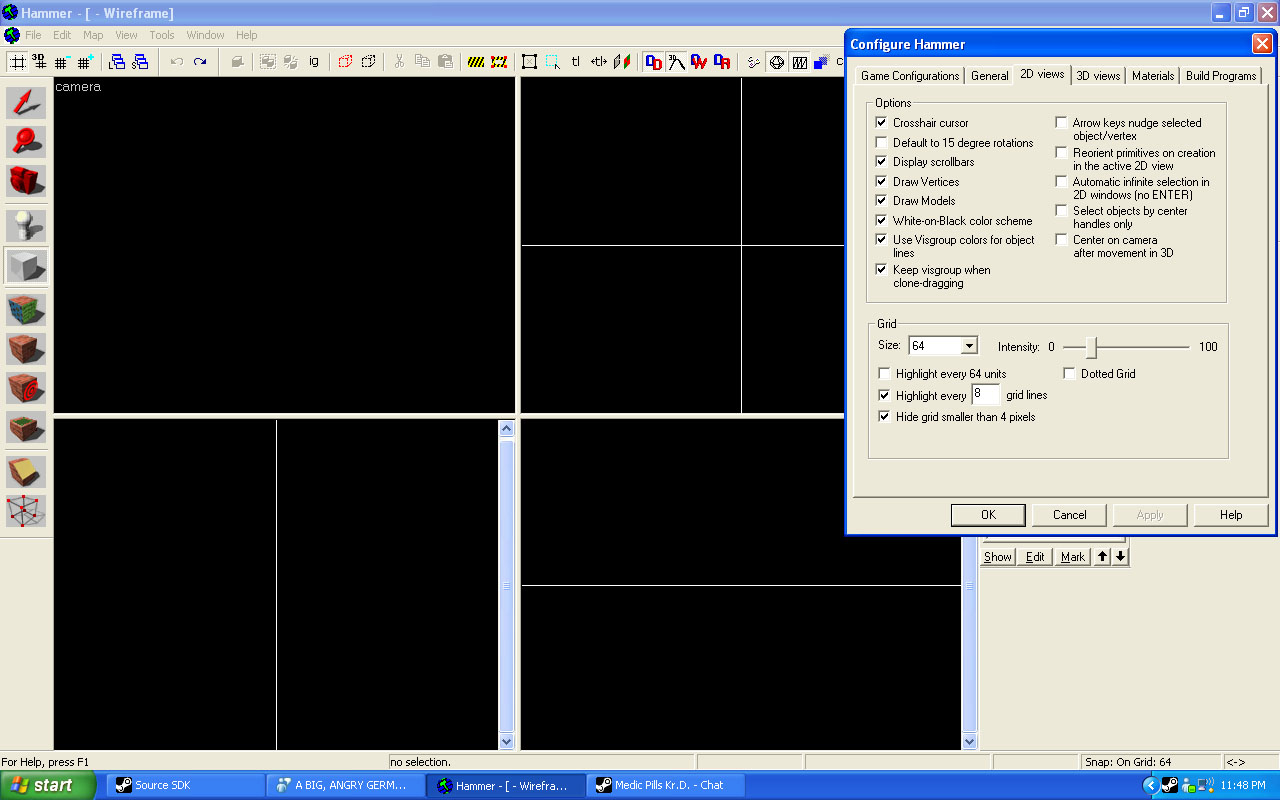Click the cyan dashed selection cursor icon
This screenshot has height=800, width=1280.
[x=553, y=62]
